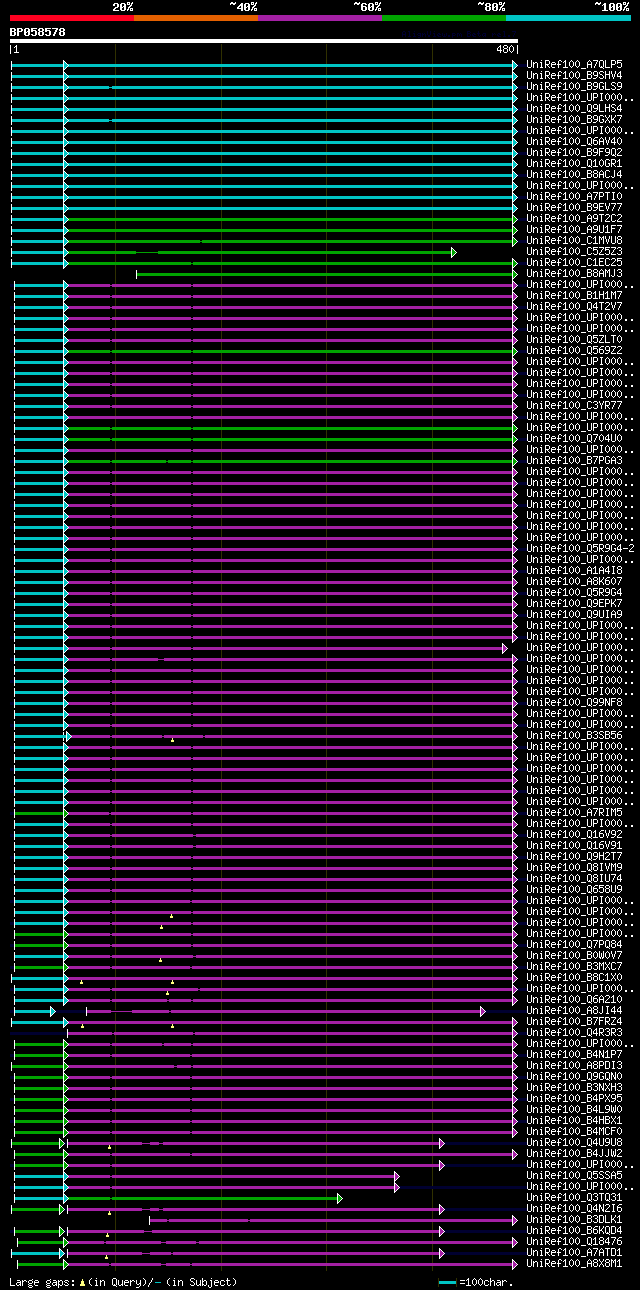Select UniRef100_Q10GR1 label
The height and width of the screenshot is (1290, 640).
point(574,163)
